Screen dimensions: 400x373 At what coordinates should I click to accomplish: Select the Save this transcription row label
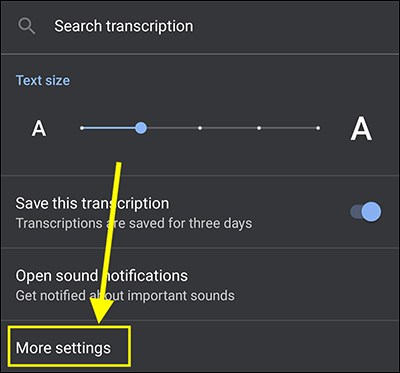(x=92, y=203)
